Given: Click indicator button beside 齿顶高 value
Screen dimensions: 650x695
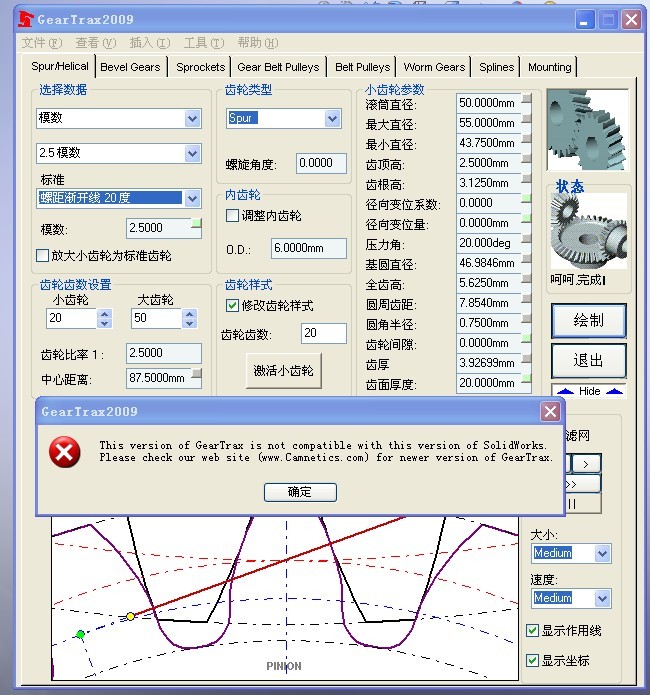Looking at the screenshot, I should [526, 158].
